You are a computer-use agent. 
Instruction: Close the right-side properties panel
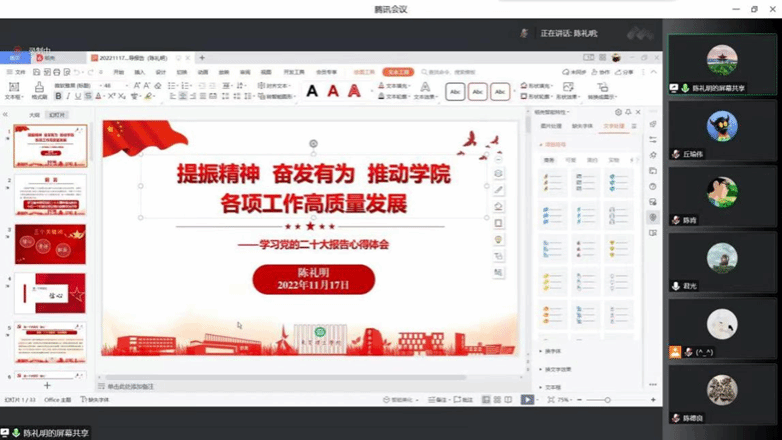(638, 112)
